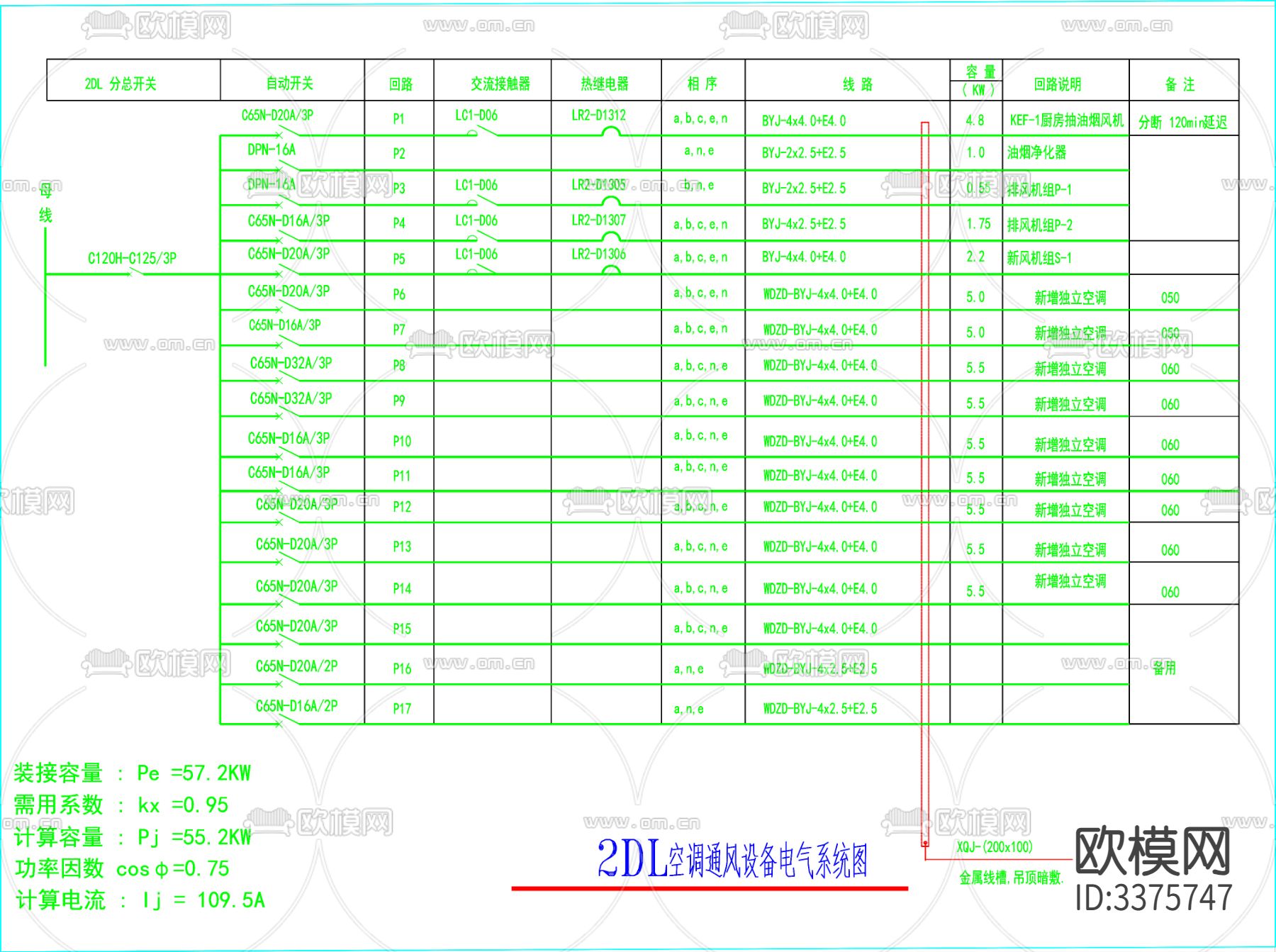Select the "备 注" column header
Image resolution: width=1276 pixels, height=952 pixels.
click(x=1180, y=84)
